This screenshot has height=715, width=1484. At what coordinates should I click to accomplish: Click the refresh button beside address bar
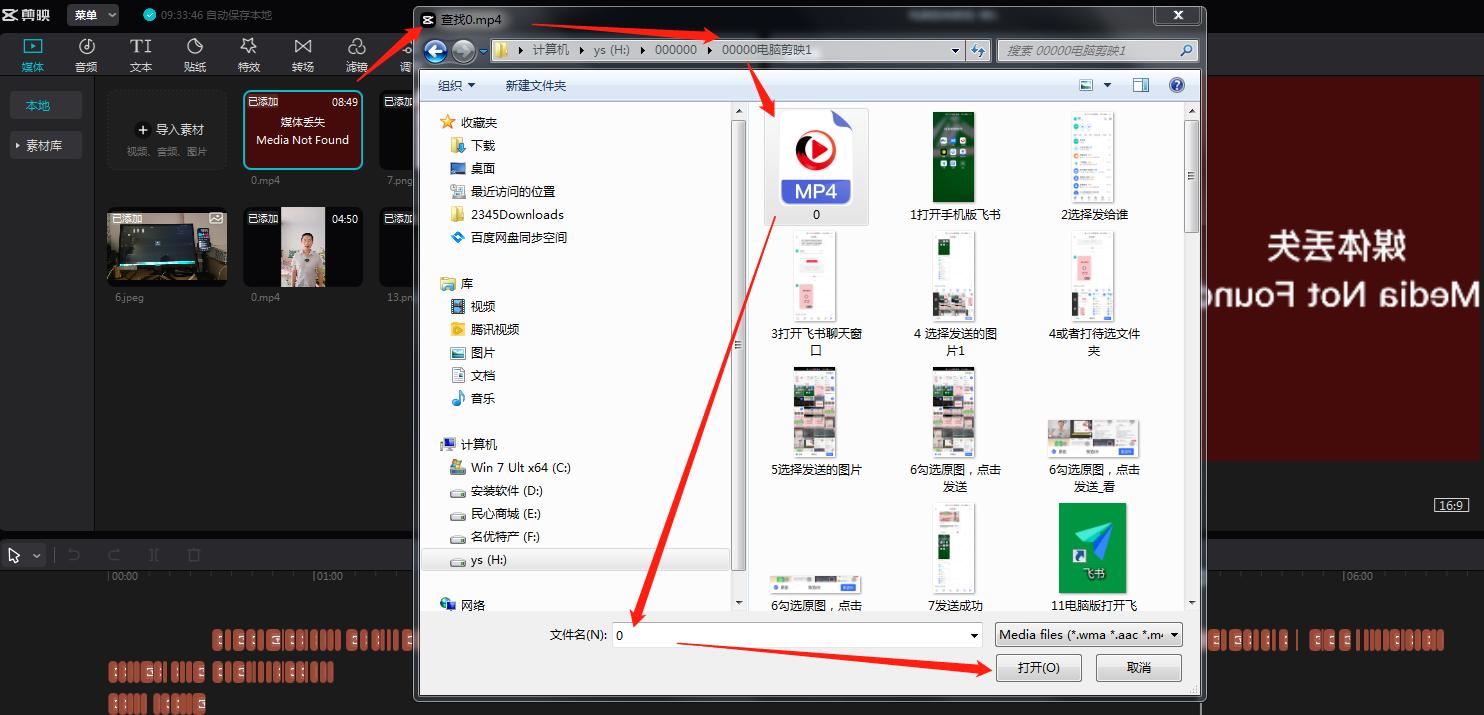(x=978, y=50)
